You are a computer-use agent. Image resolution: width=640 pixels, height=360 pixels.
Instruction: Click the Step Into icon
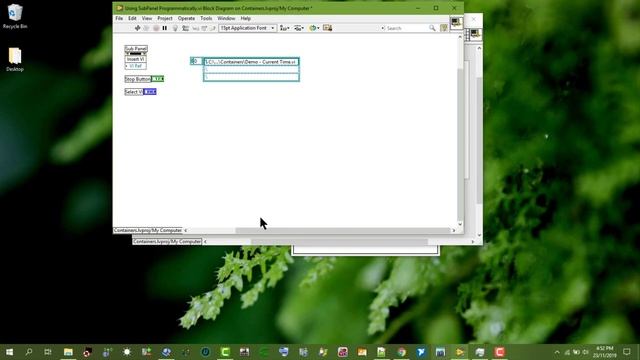click(196, 28)
